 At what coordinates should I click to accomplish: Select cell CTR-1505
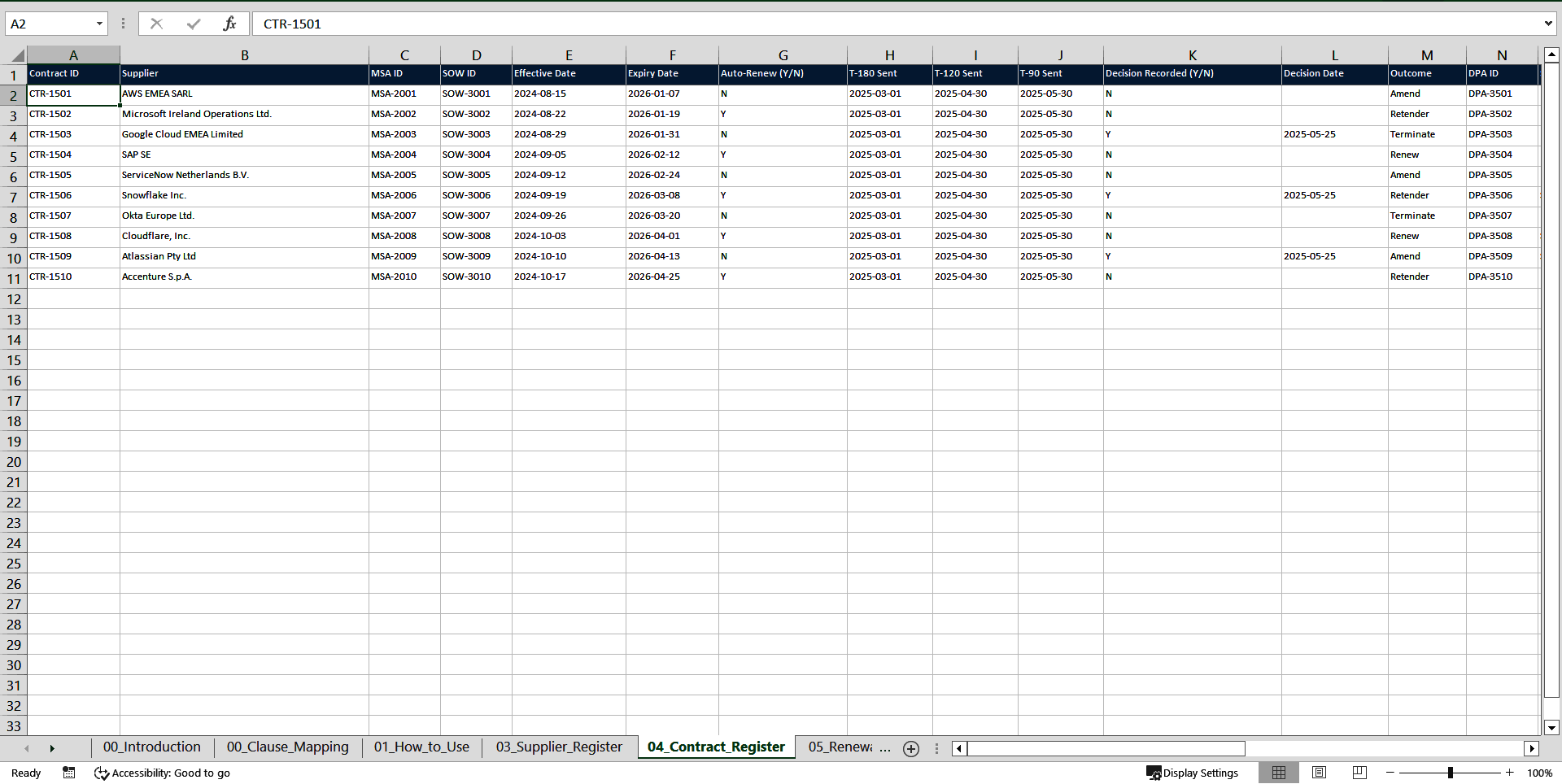click(73, 176)
